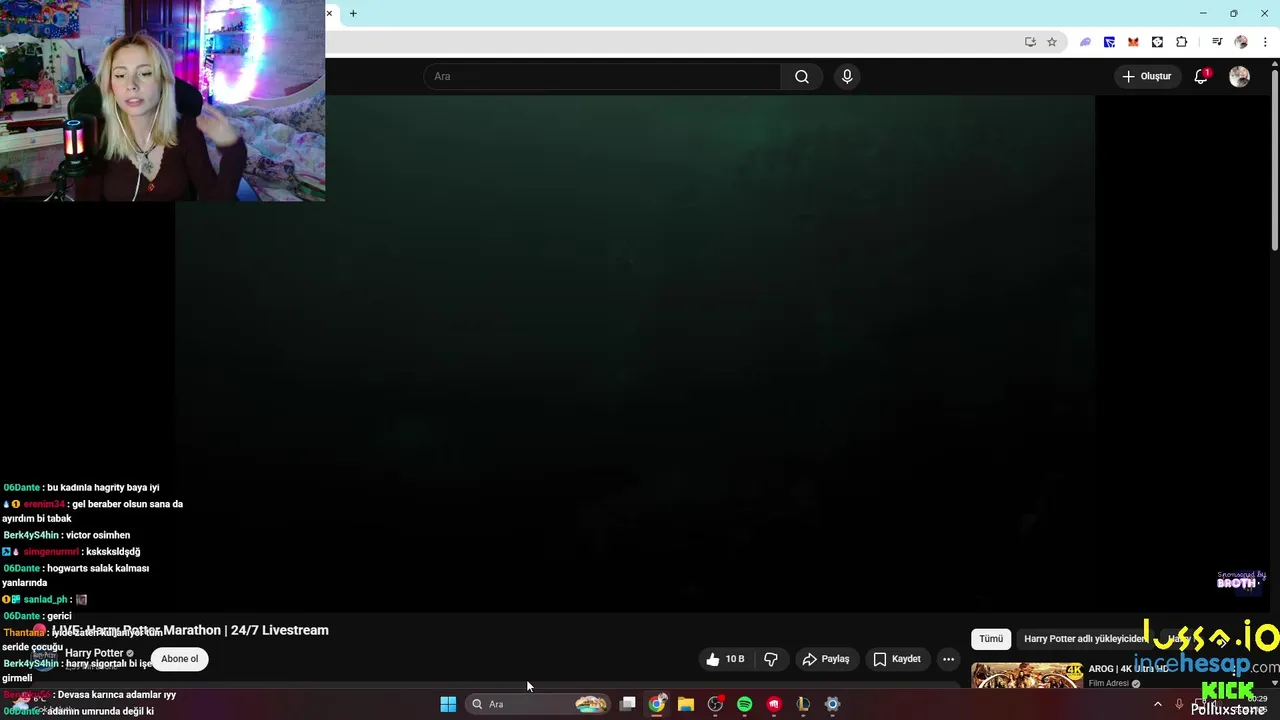This screenshot has width=1280, height=720.
Task: Switch to Chrome in taskbar
Action: (x=657, y=704)
